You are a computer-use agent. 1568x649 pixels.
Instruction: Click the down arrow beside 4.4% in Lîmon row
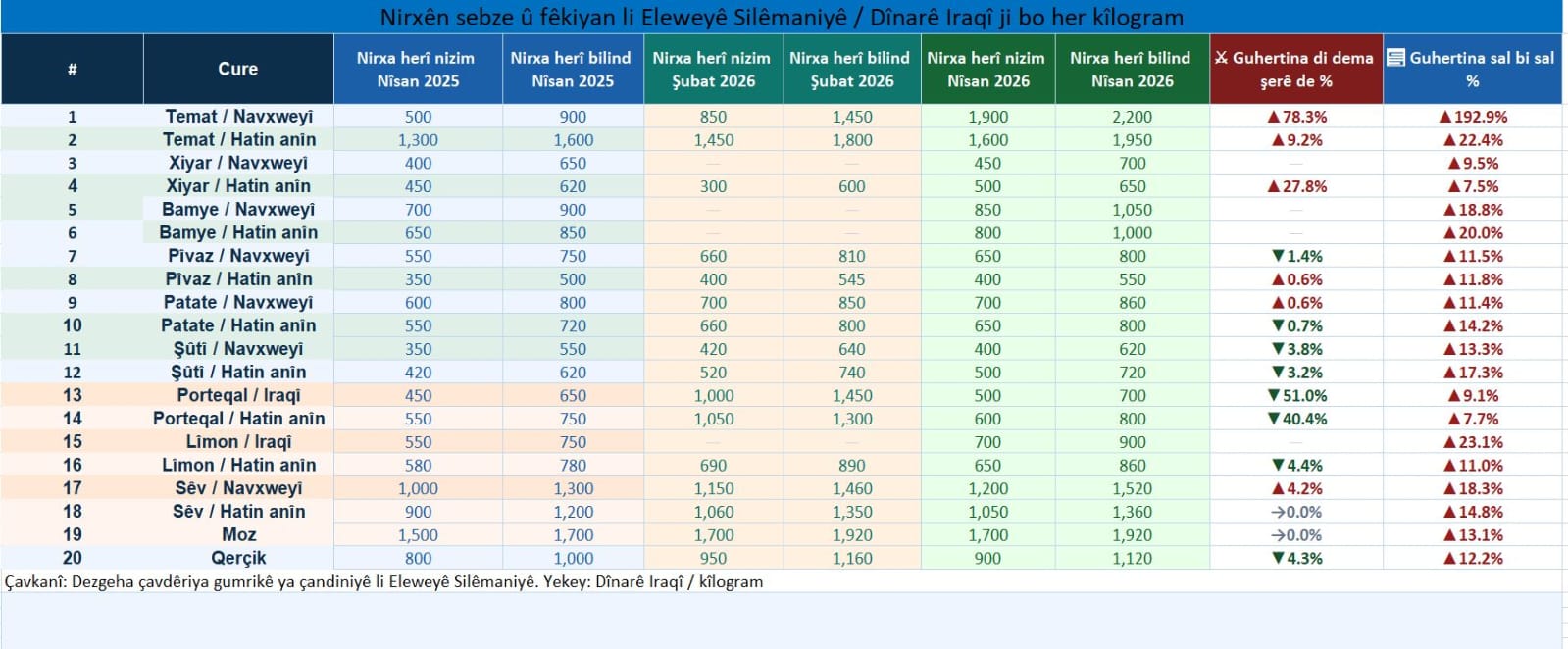[1277, 466]
